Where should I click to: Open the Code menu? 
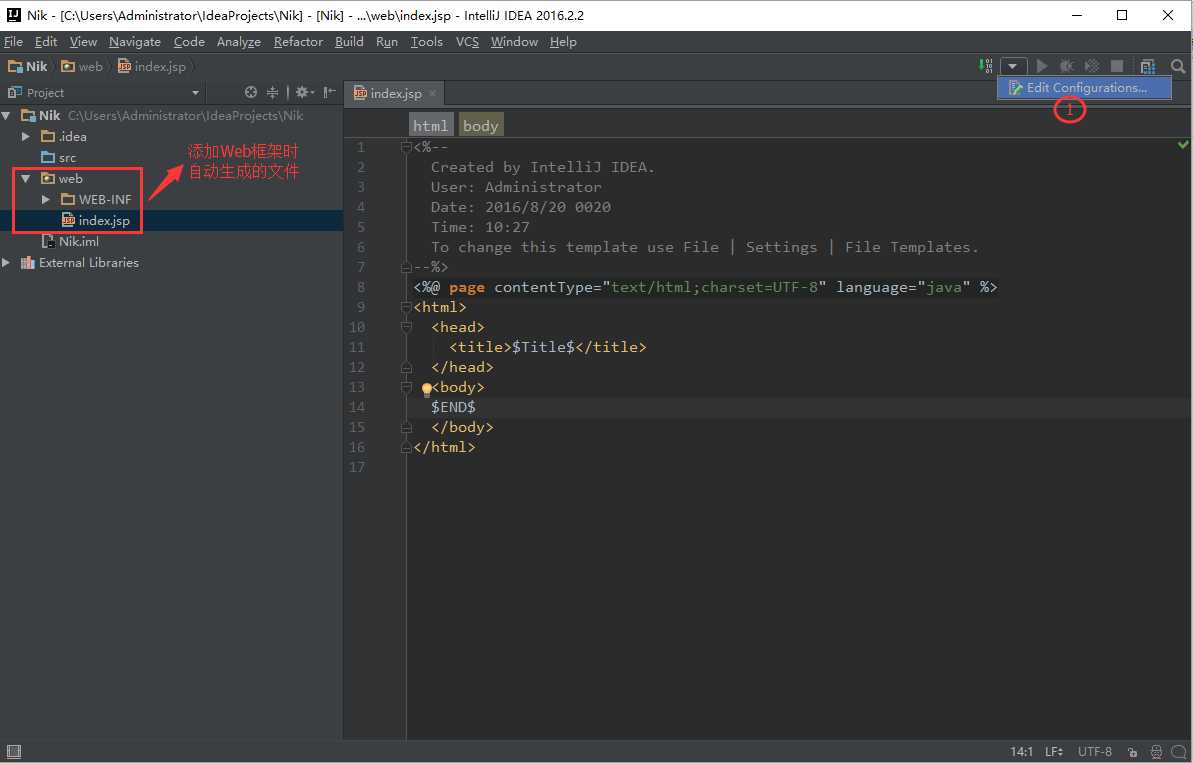tap(189, 42)
